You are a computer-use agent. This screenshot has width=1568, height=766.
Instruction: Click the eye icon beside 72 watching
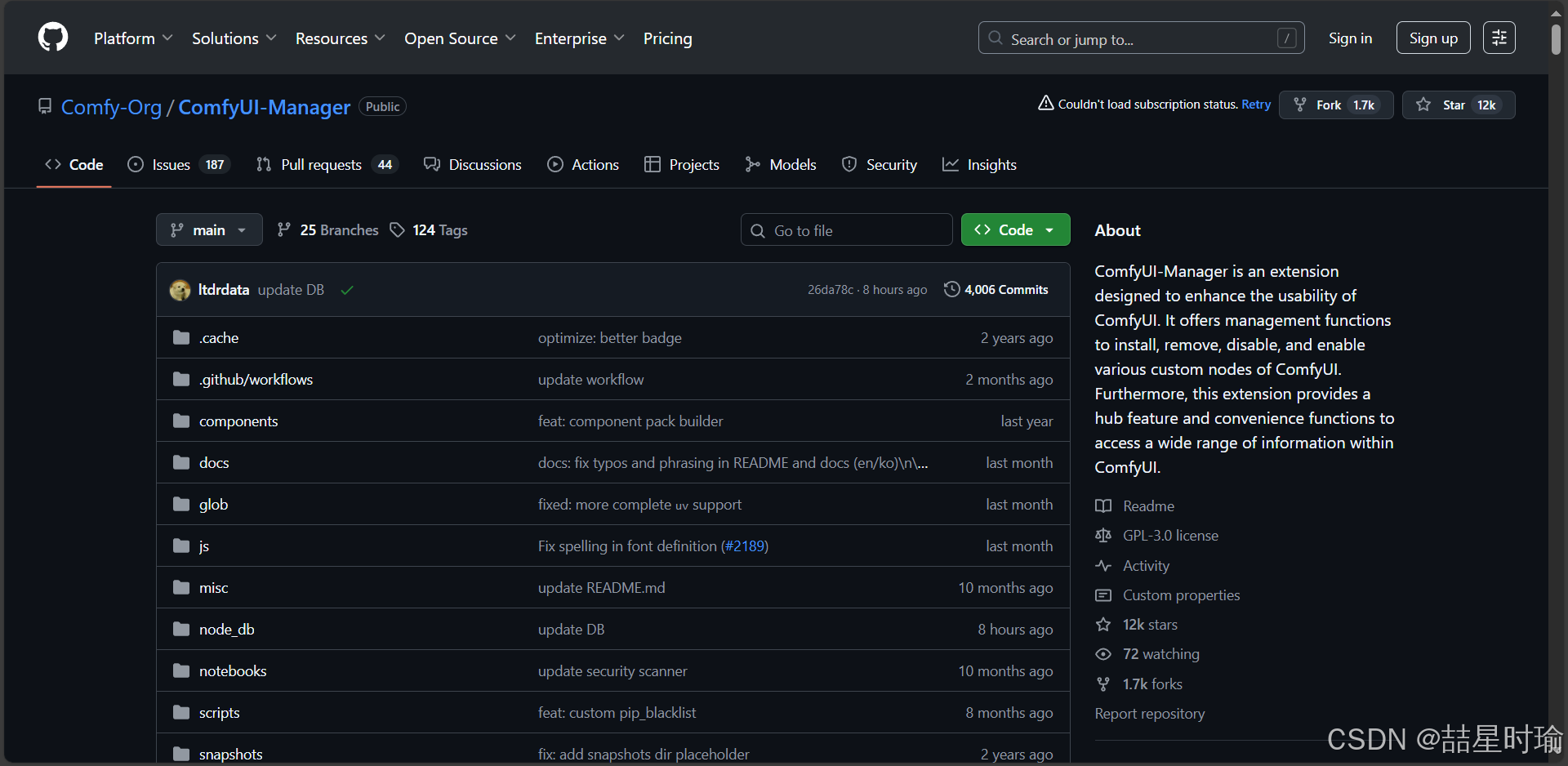[1103, 654]
